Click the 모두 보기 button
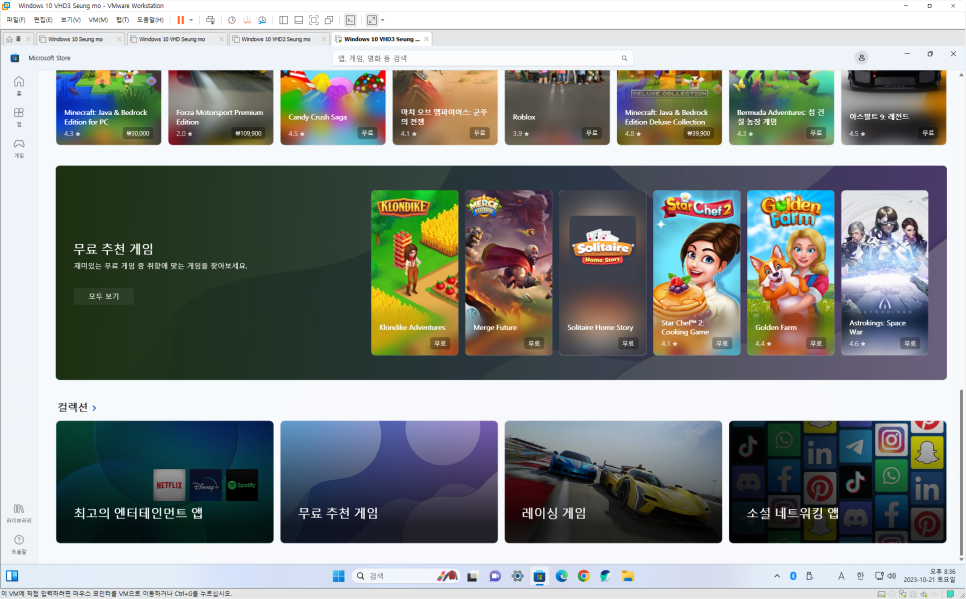 coord(104,296)
